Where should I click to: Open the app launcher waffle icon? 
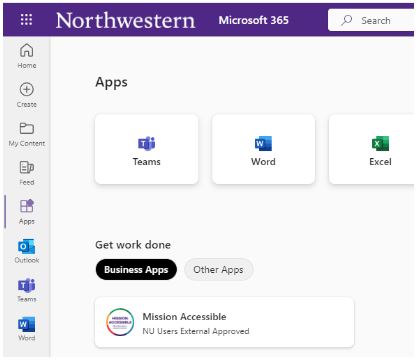coord(26,20)
